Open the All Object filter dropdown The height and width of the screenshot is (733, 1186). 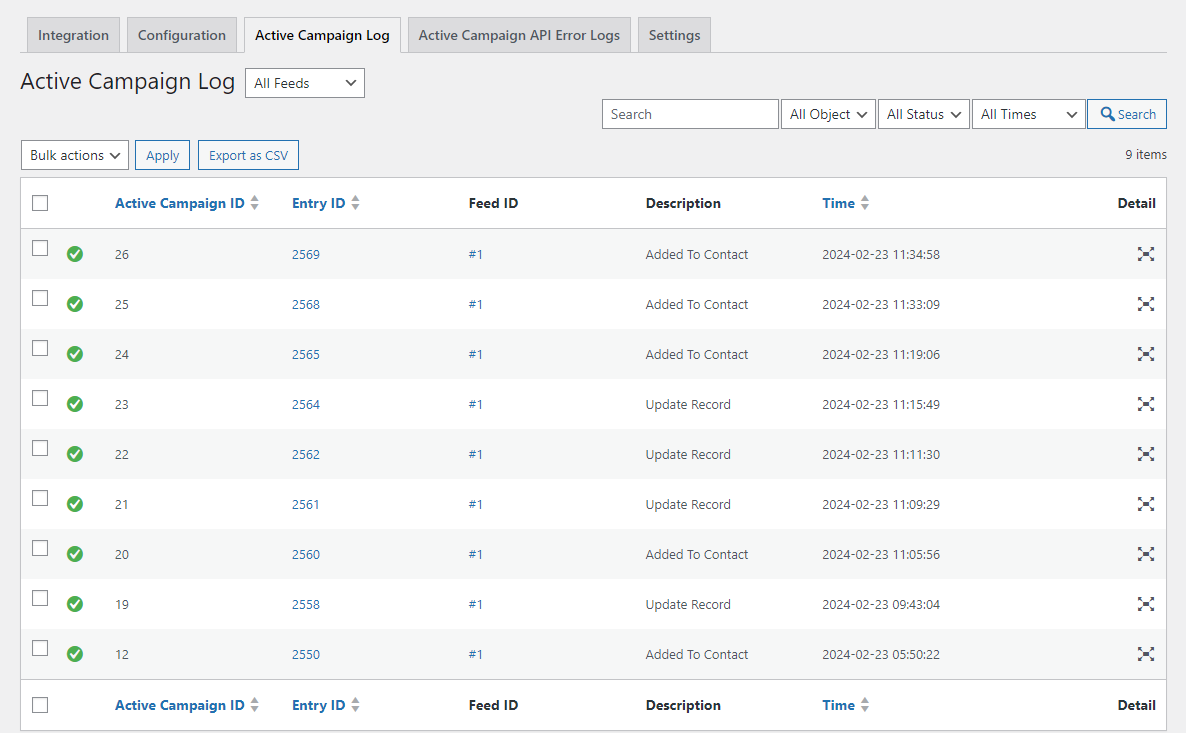click(828, 114)
